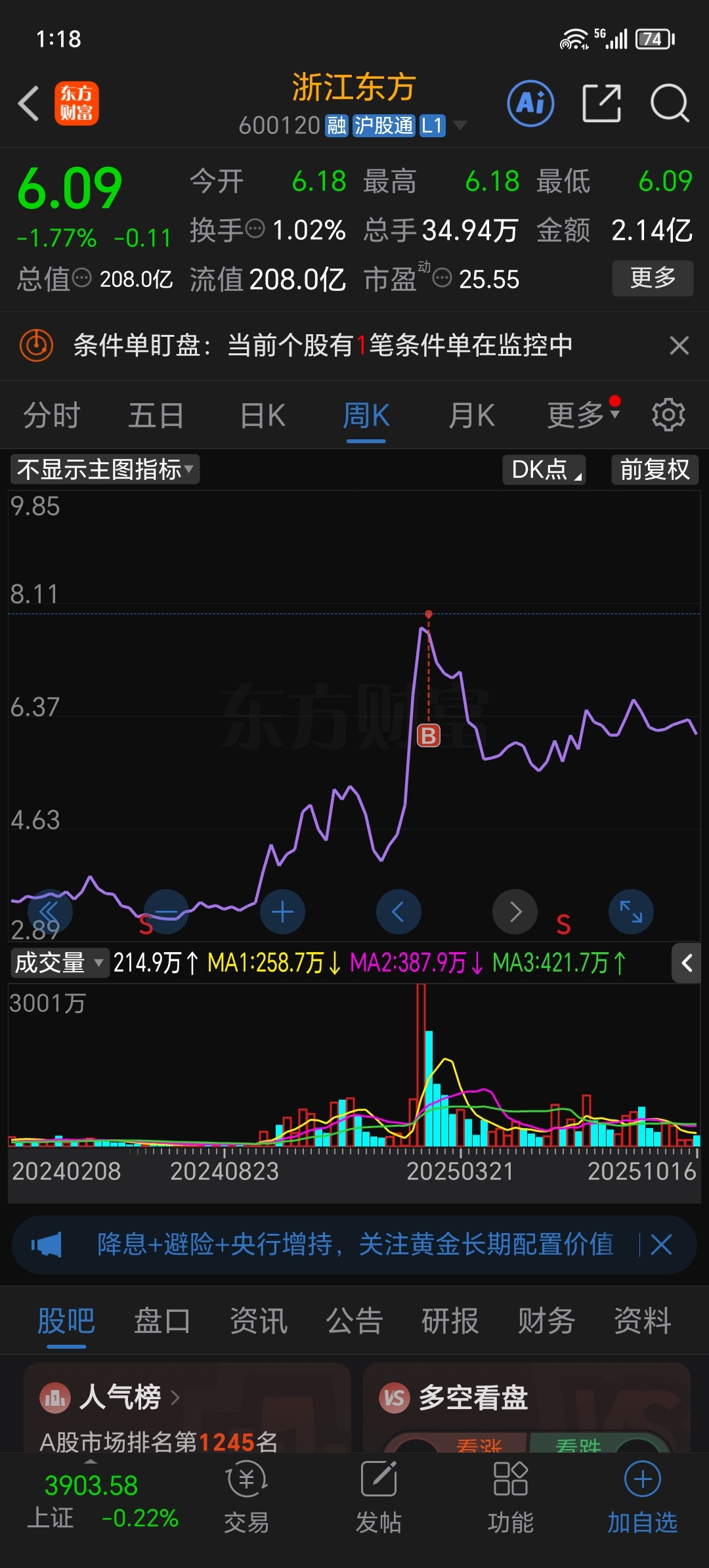The image size is (709, 1568).
Task: Tap the info icon beside 总值
Action: [x=81, y=278]
